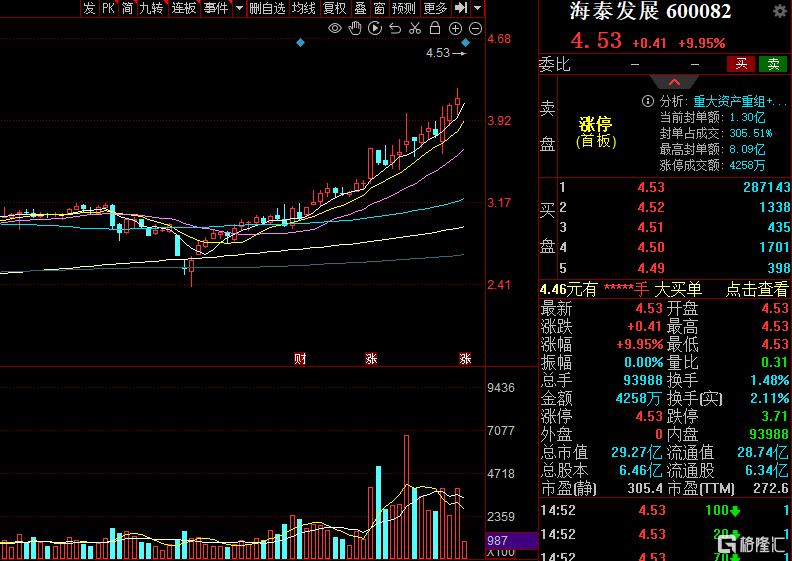The image size is (792, 561).
Task: Click the 总市值 29.27亿 value
Action: pyautogui.click(x=636, y=452)
